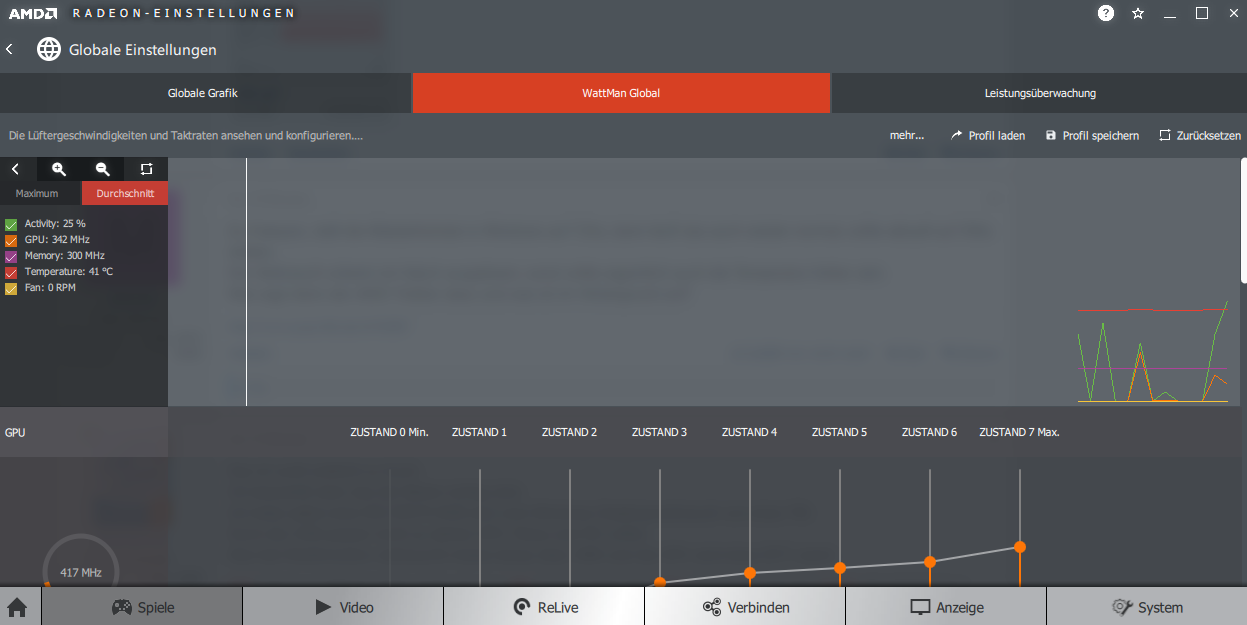Image resolution: width=1247 pixels, height=625 pixels.
Task: Select the Durchschnitt graph mode
Action: click(125, 193)
